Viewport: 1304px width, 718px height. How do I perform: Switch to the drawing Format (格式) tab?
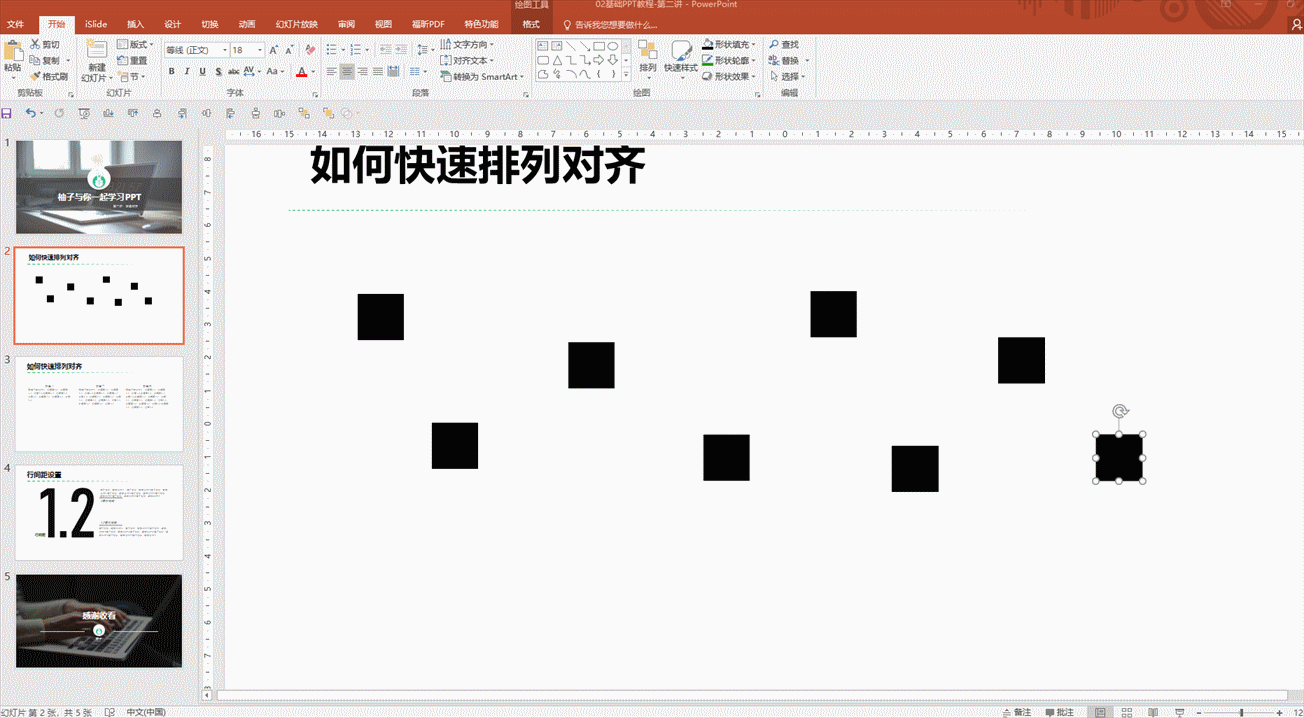coord(531,24)
